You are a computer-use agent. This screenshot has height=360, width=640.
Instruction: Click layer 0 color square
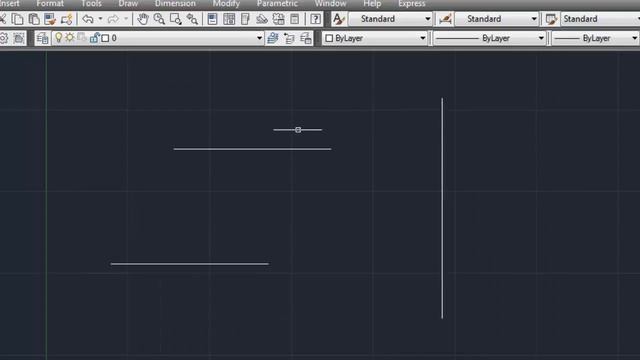[x=105, y=38]
